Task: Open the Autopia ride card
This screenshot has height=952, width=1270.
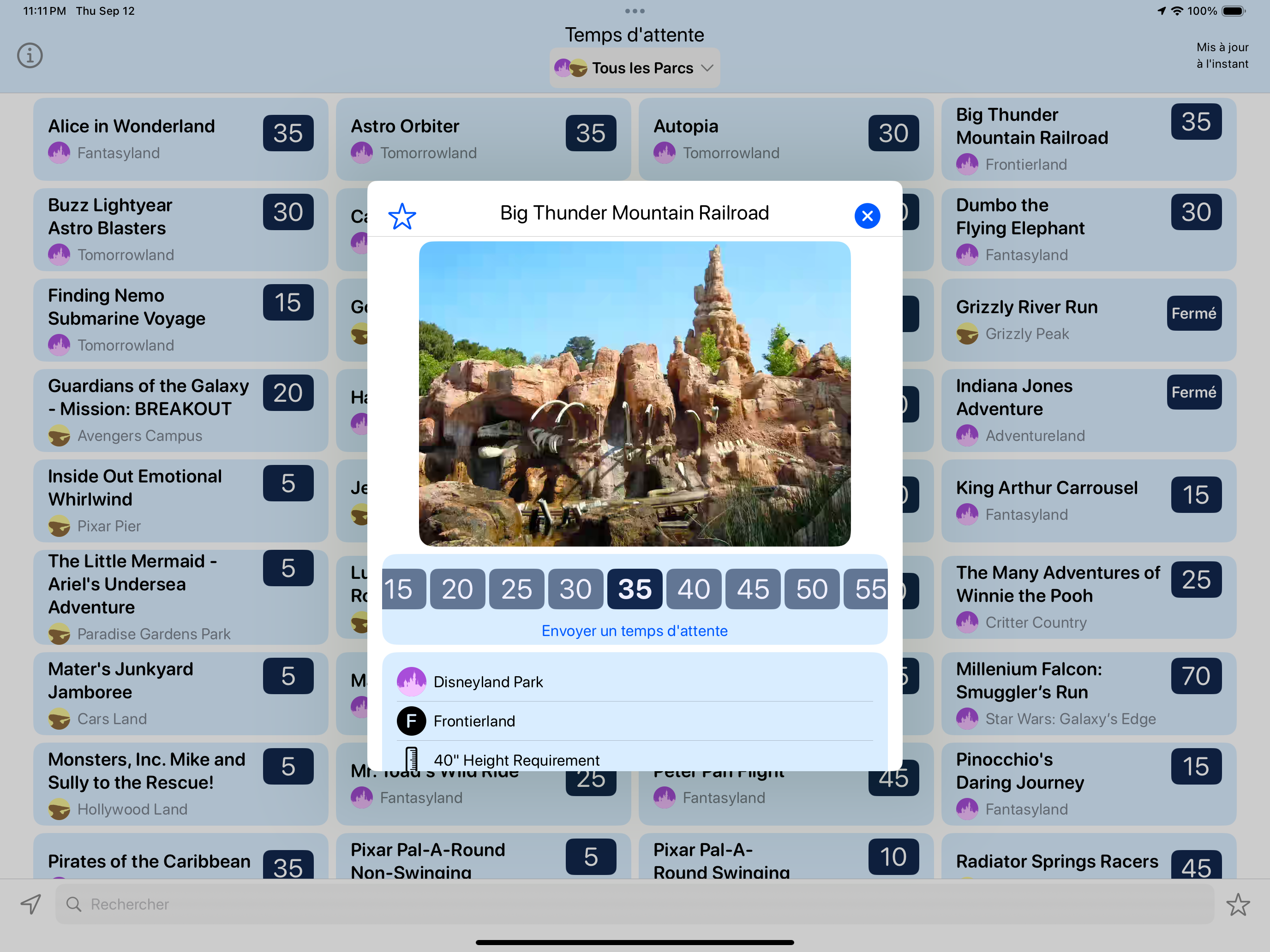Action: [x=785, y=139]
